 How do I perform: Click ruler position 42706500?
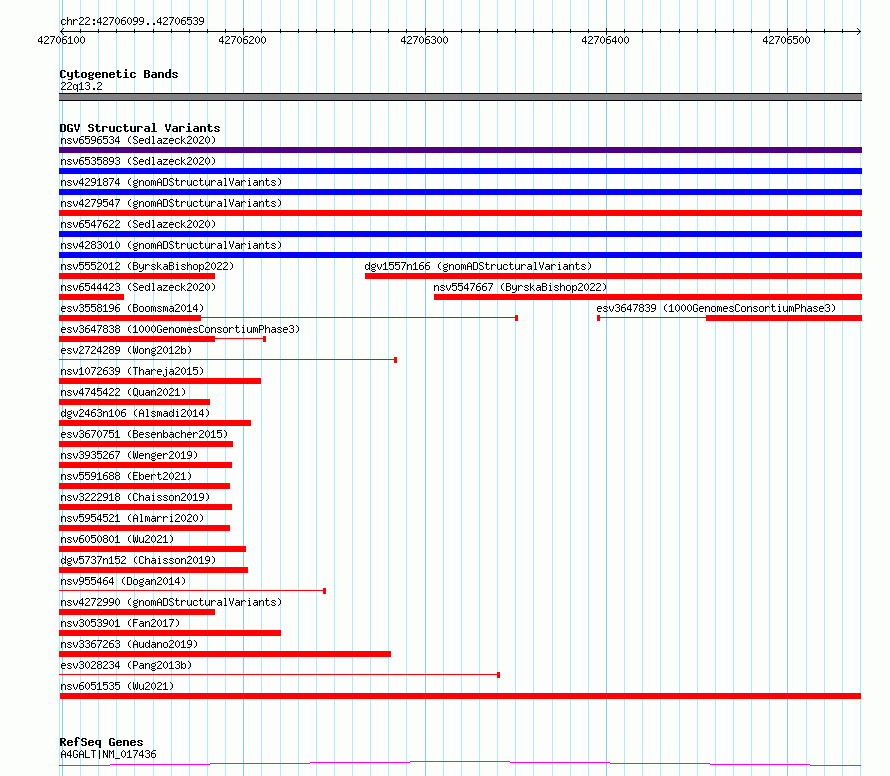pos(786,40)
